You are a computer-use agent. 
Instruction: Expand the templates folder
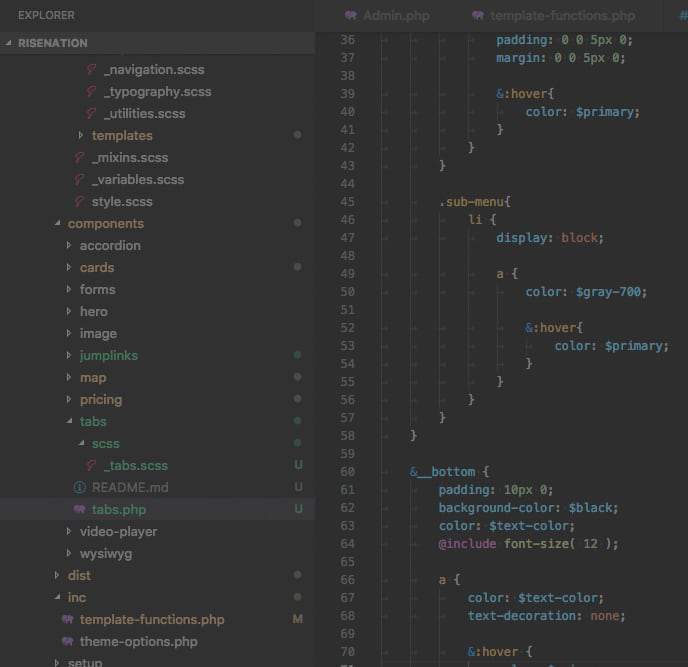click(x=80, y=135)
